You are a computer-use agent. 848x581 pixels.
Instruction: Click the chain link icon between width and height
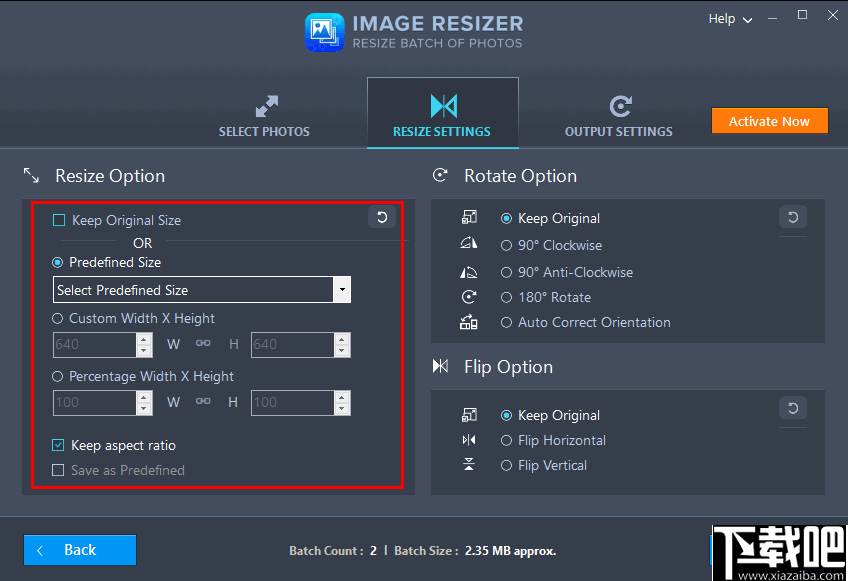[x=203, y=343]
